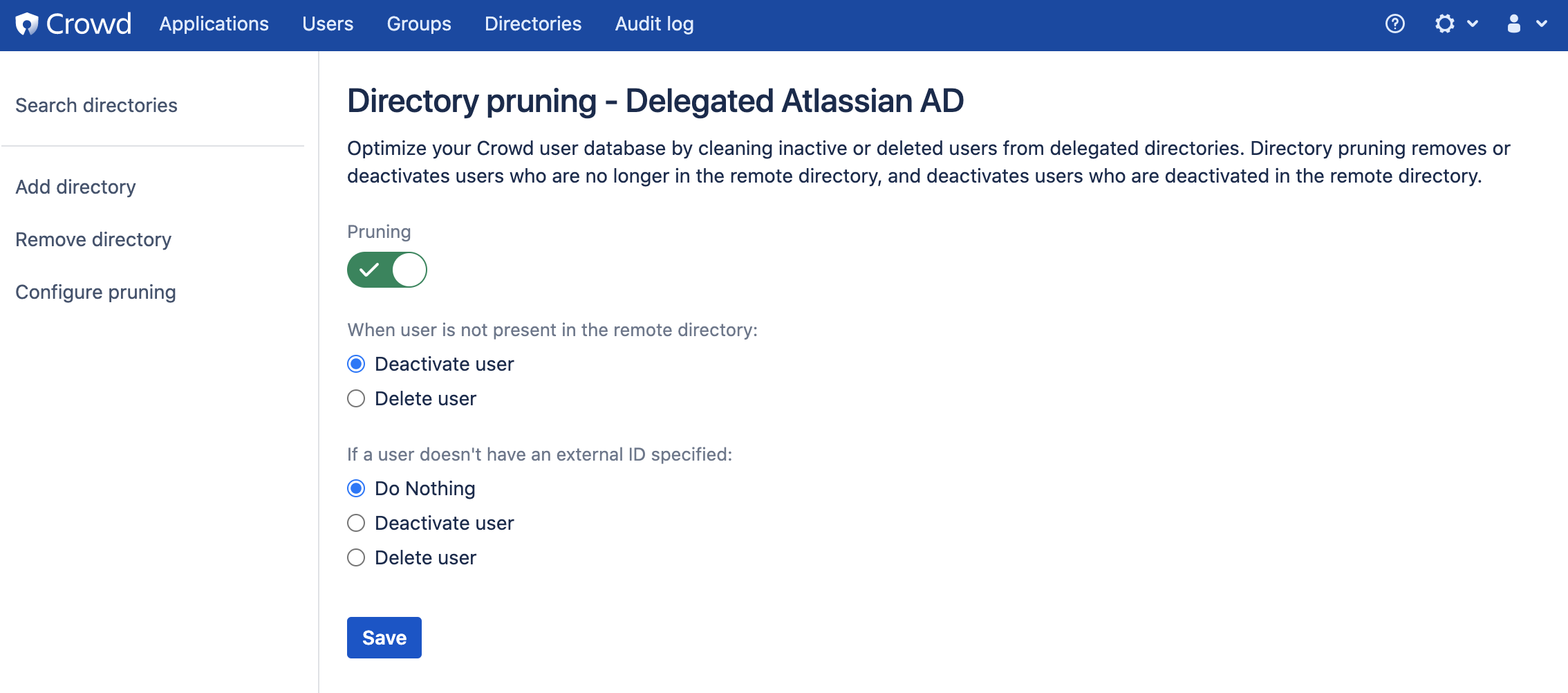Expand the settings gear dropdown arrow
Screen dimensions: 1568x693
pyautogui.click(x=1473, y=24)
